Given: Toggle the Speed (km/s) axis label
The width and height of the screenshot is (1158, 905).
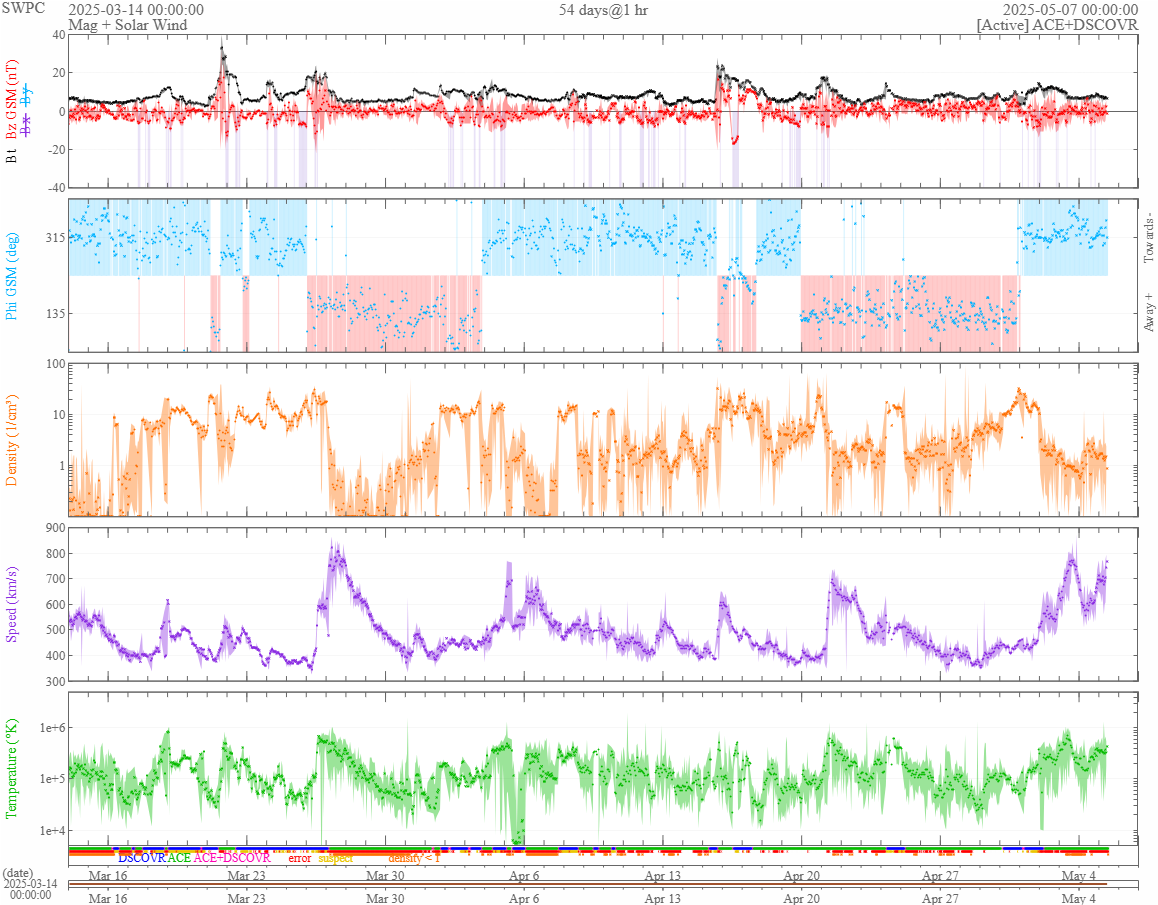Looking at the screenshot, I should (11, 604).
